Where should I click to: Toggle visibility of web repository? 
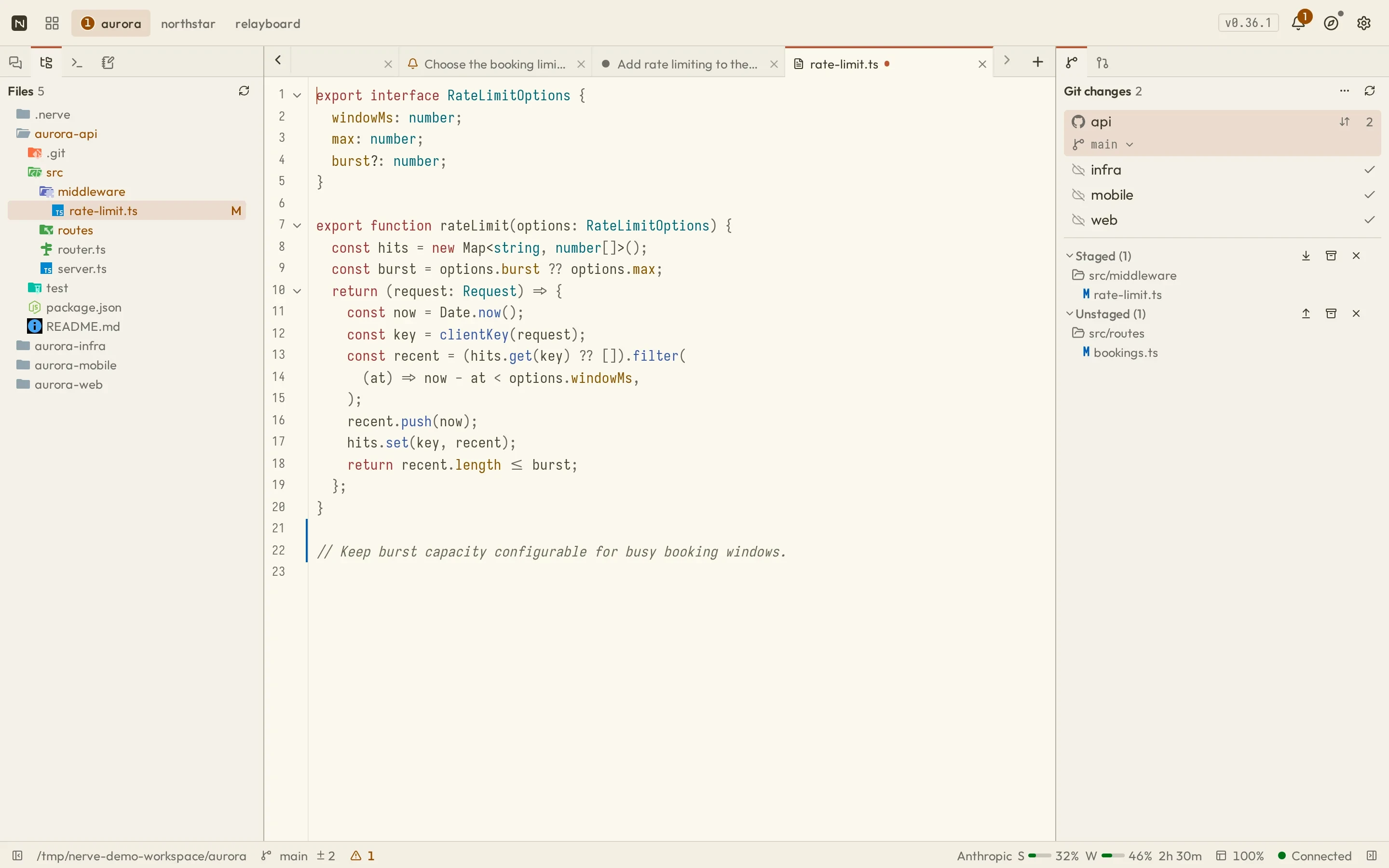coord(1078,220)
